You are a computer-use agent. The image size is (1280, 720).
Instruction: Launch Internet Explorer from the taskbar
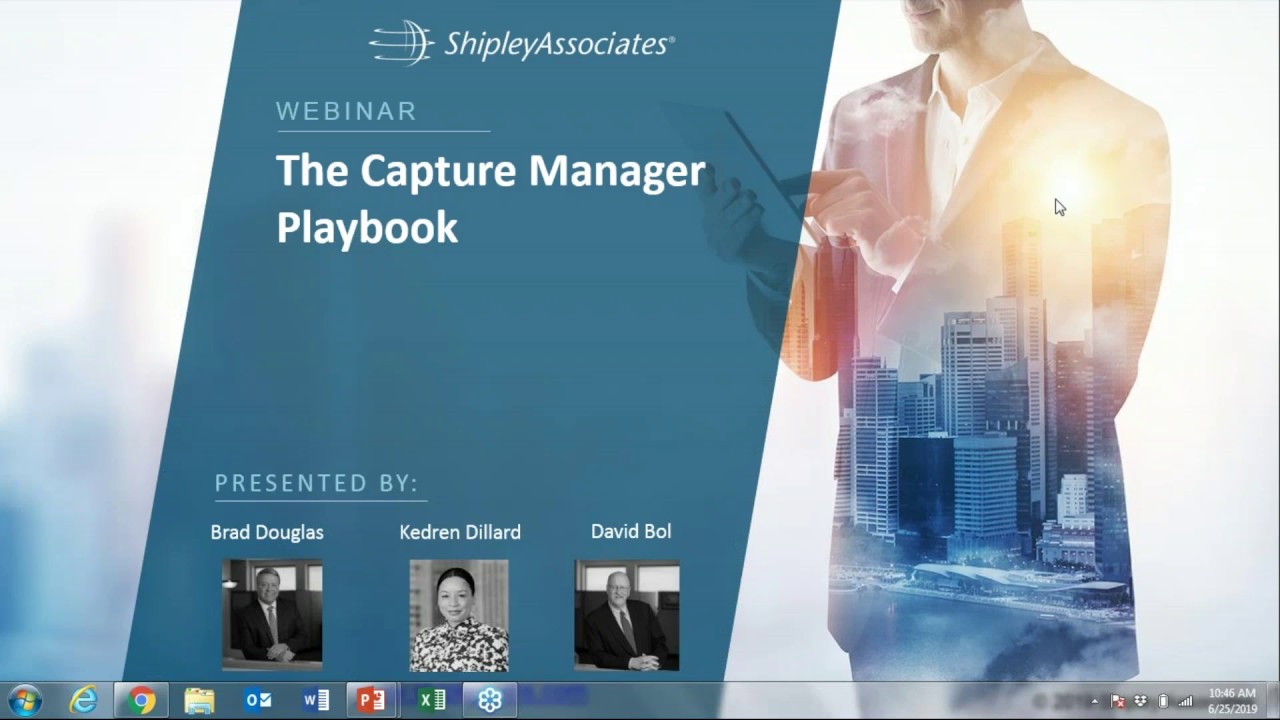click(83, 700)
